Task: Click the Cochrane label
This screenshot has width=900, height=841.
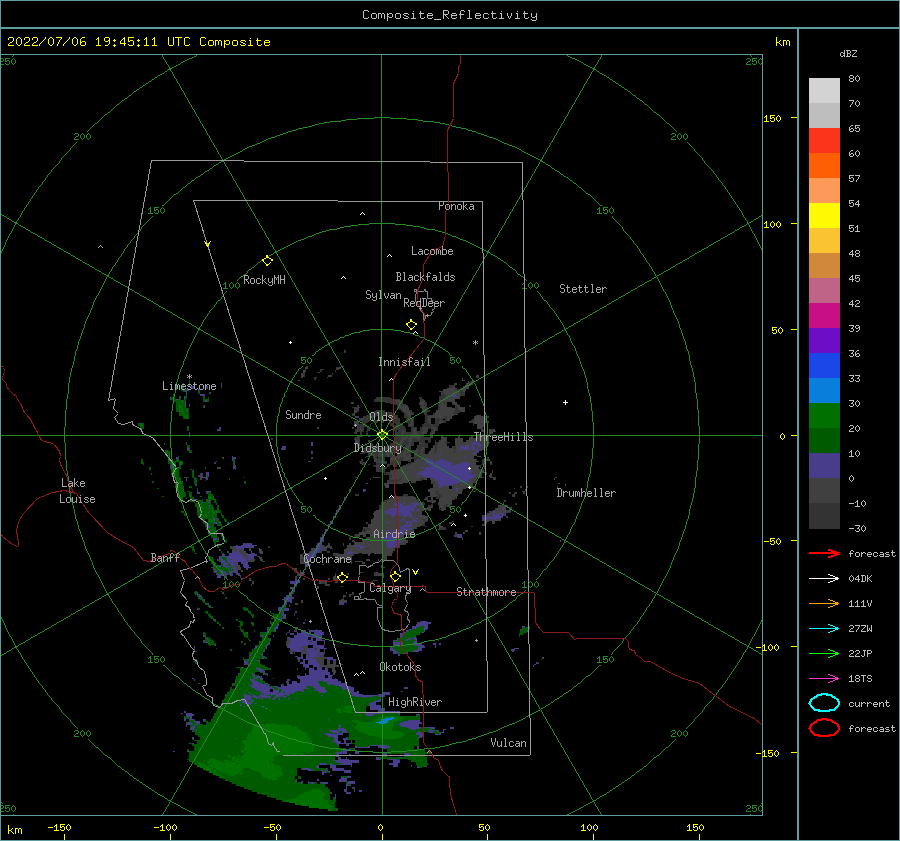Action: pos(327,559)
